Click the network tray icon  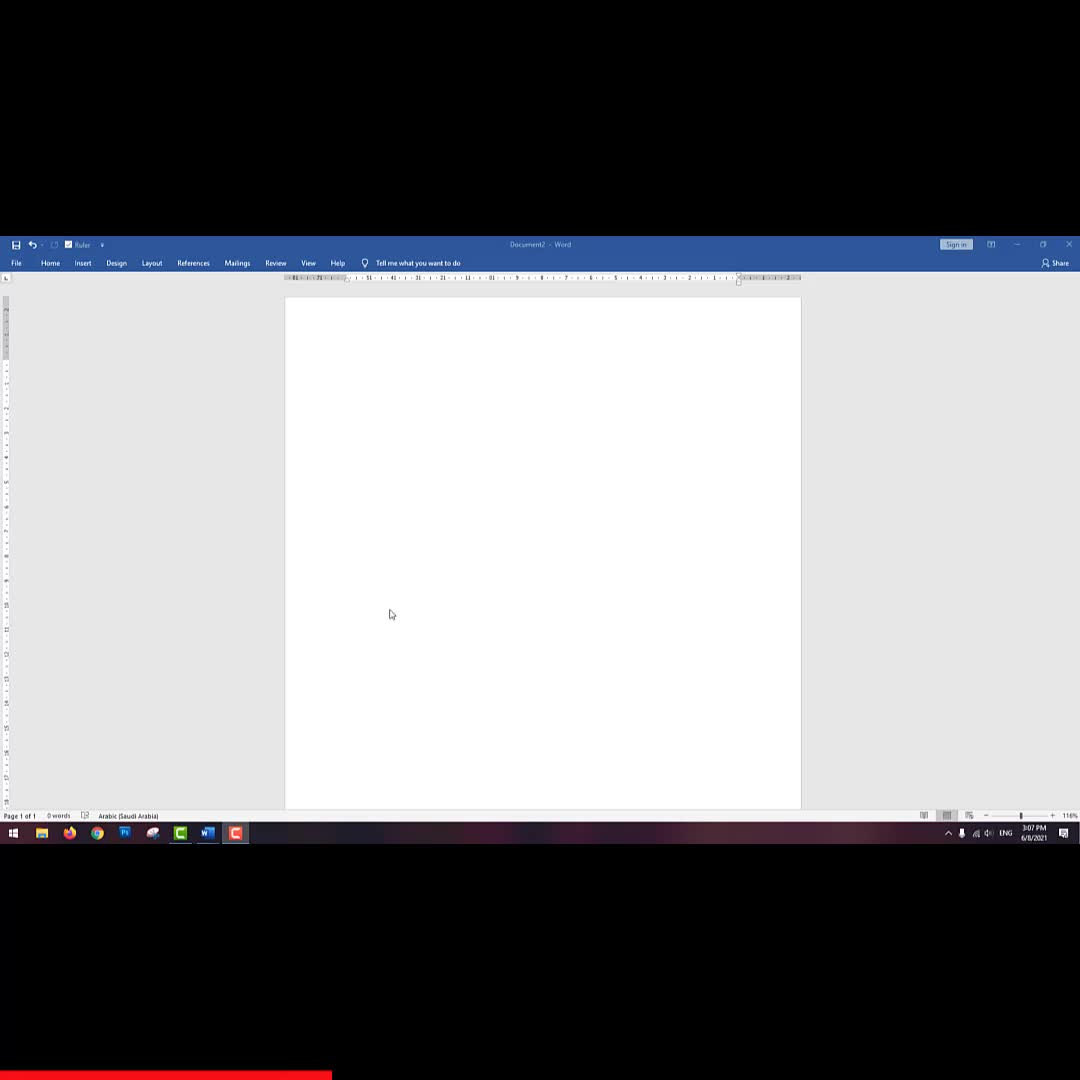[x=976, y=833]
